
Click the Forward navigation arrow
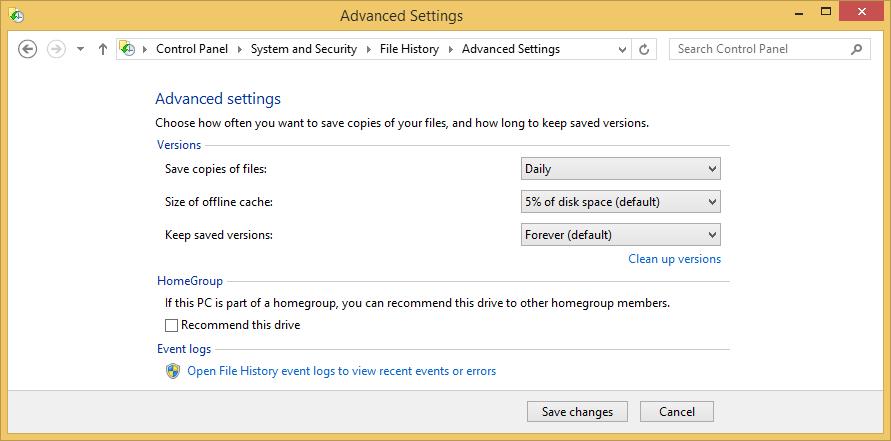56,49
